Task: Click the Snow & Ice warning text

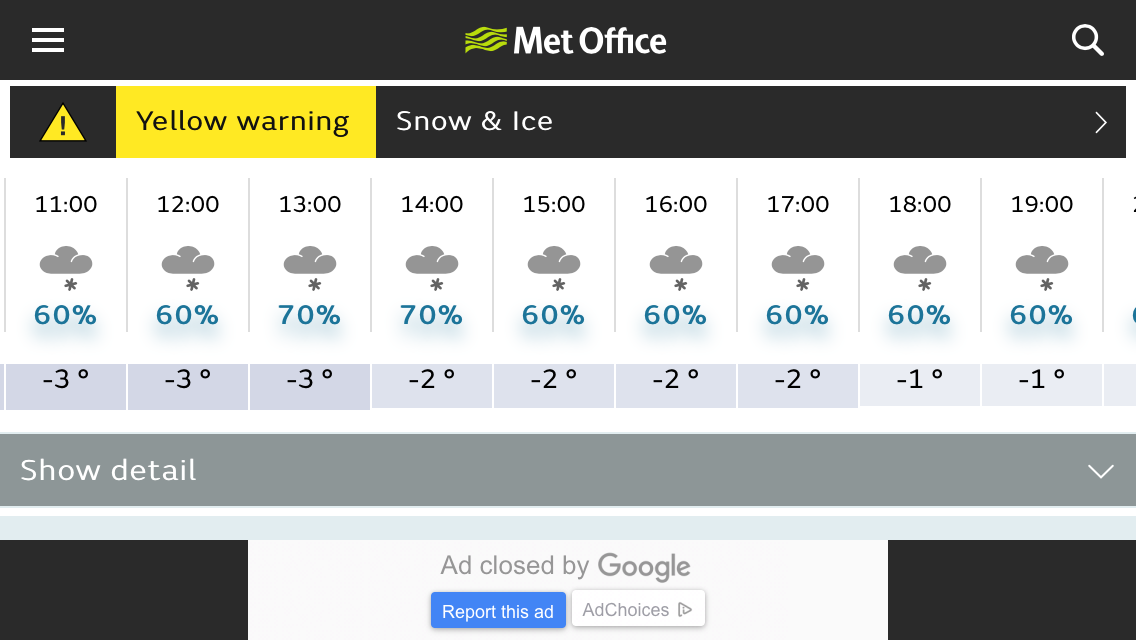Action: click(475, 121)
